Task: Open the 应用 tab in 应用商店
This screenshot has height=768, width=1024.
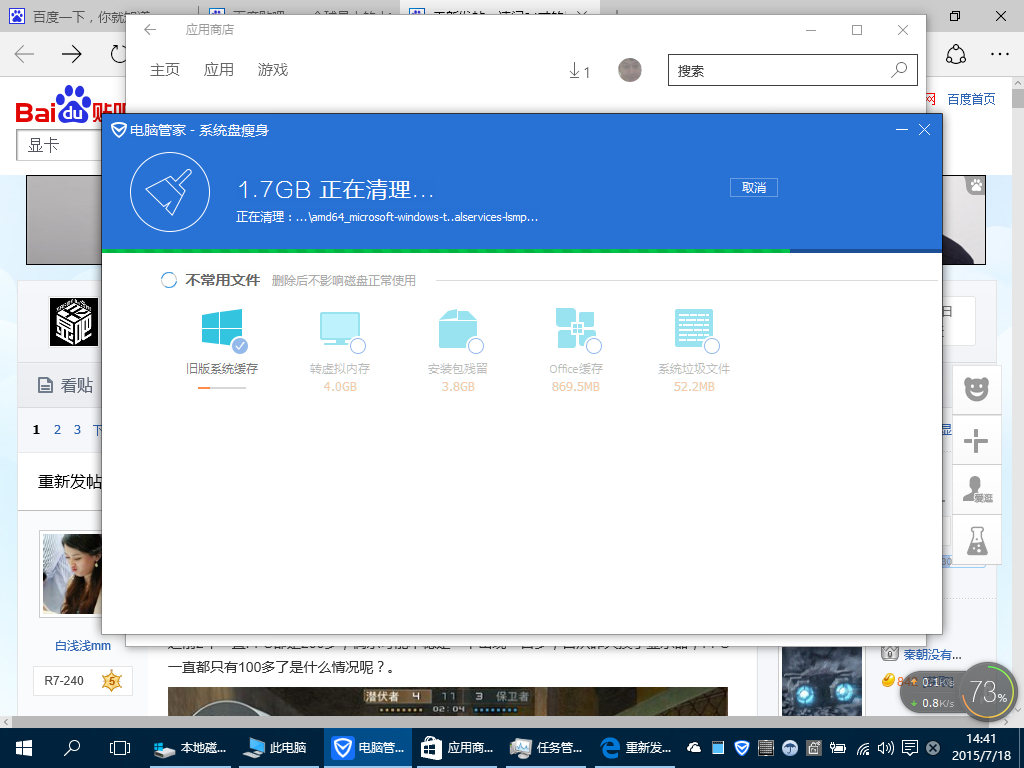Action: (219, 70)
